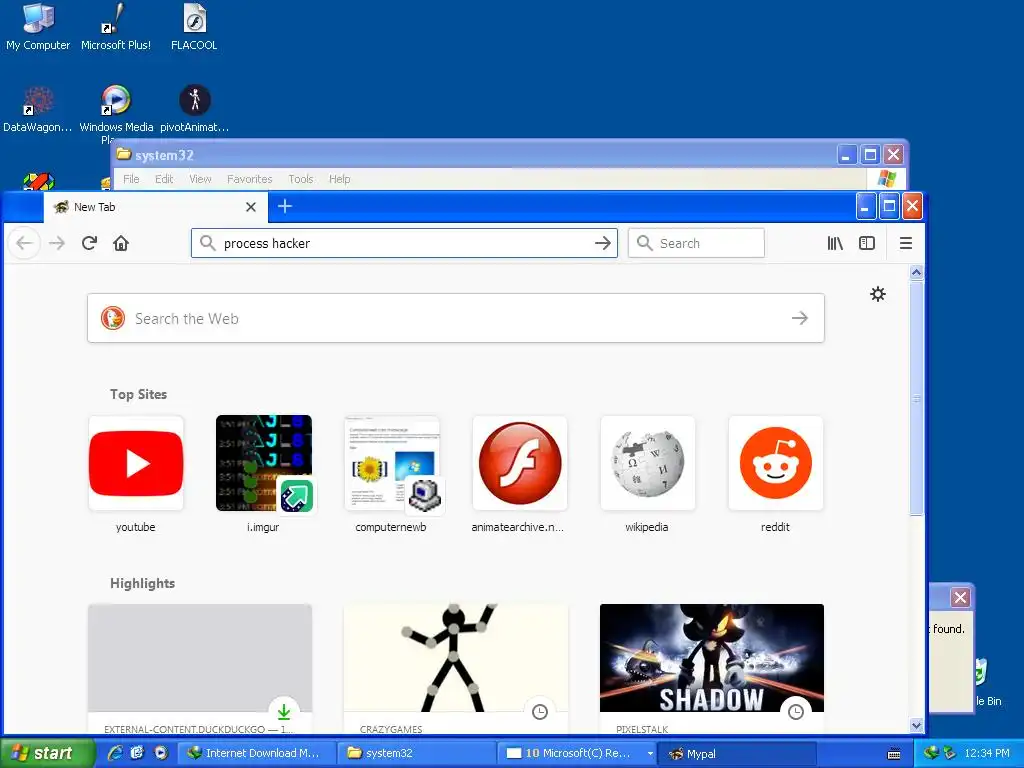This screenshot has width=1024, height=768.
Task: Expand the grouped Microsoft(C) Re... taskbar button
Action: point(577,753)
